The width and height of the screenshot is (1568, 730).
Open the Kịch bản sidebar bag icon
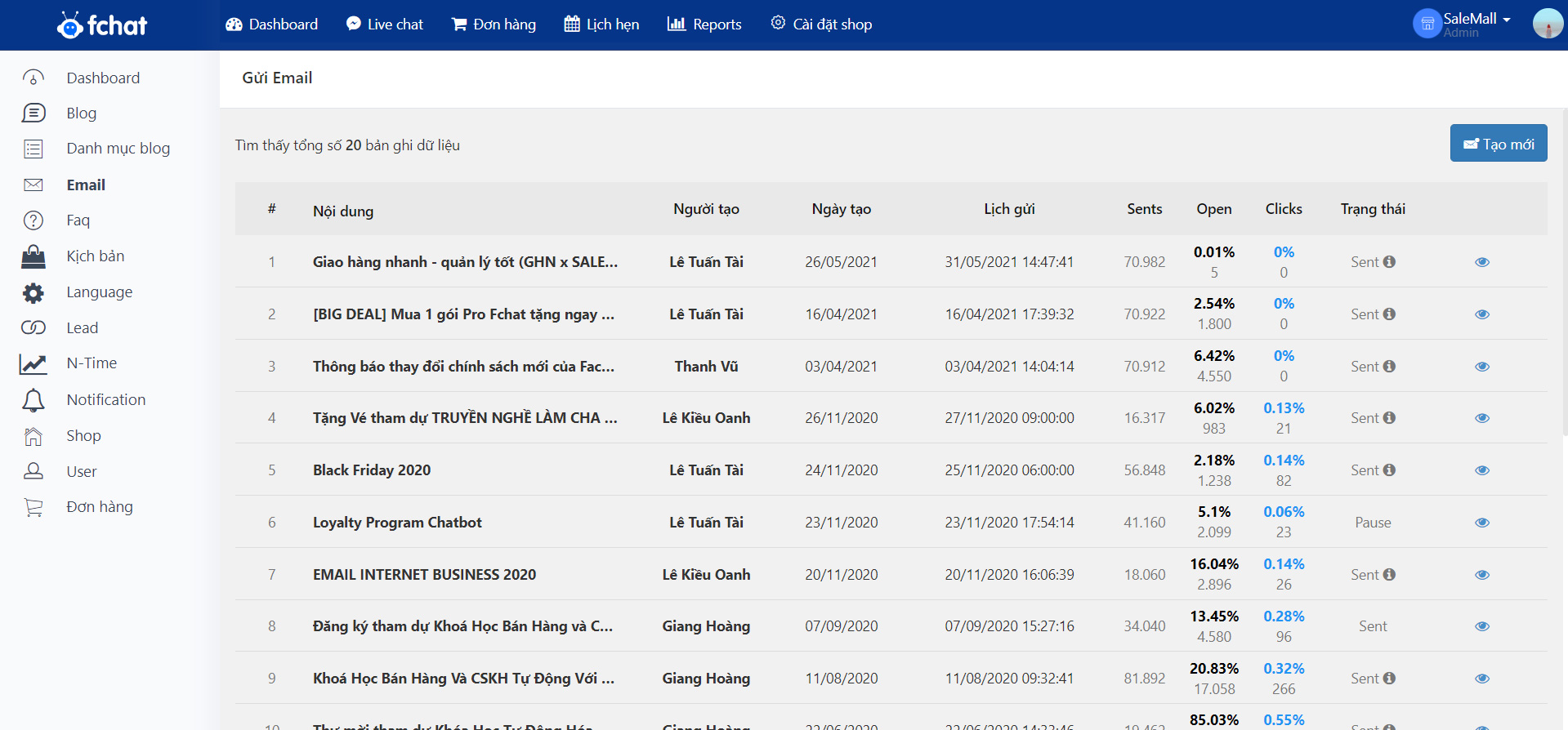pyautogui.click(x=34, y=256)
